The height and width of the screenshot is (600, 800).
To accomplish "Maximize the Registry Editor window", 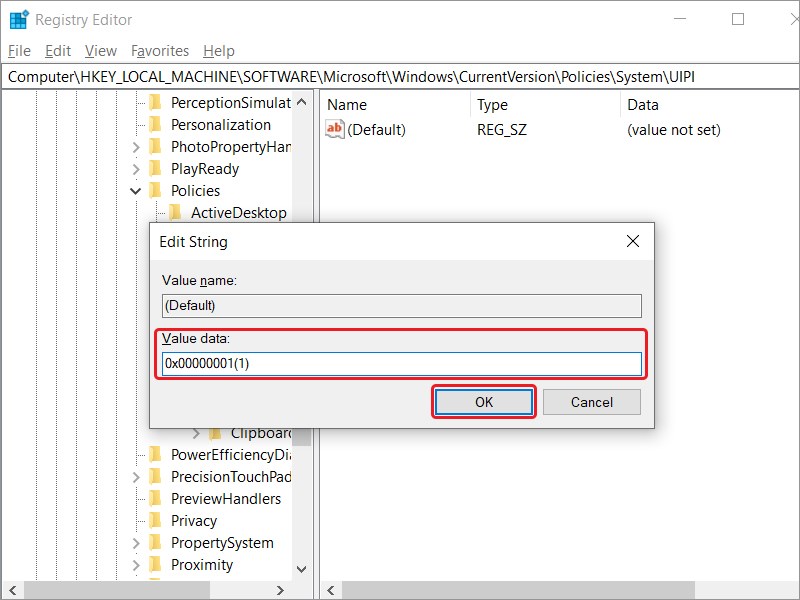I will [738, 19].
